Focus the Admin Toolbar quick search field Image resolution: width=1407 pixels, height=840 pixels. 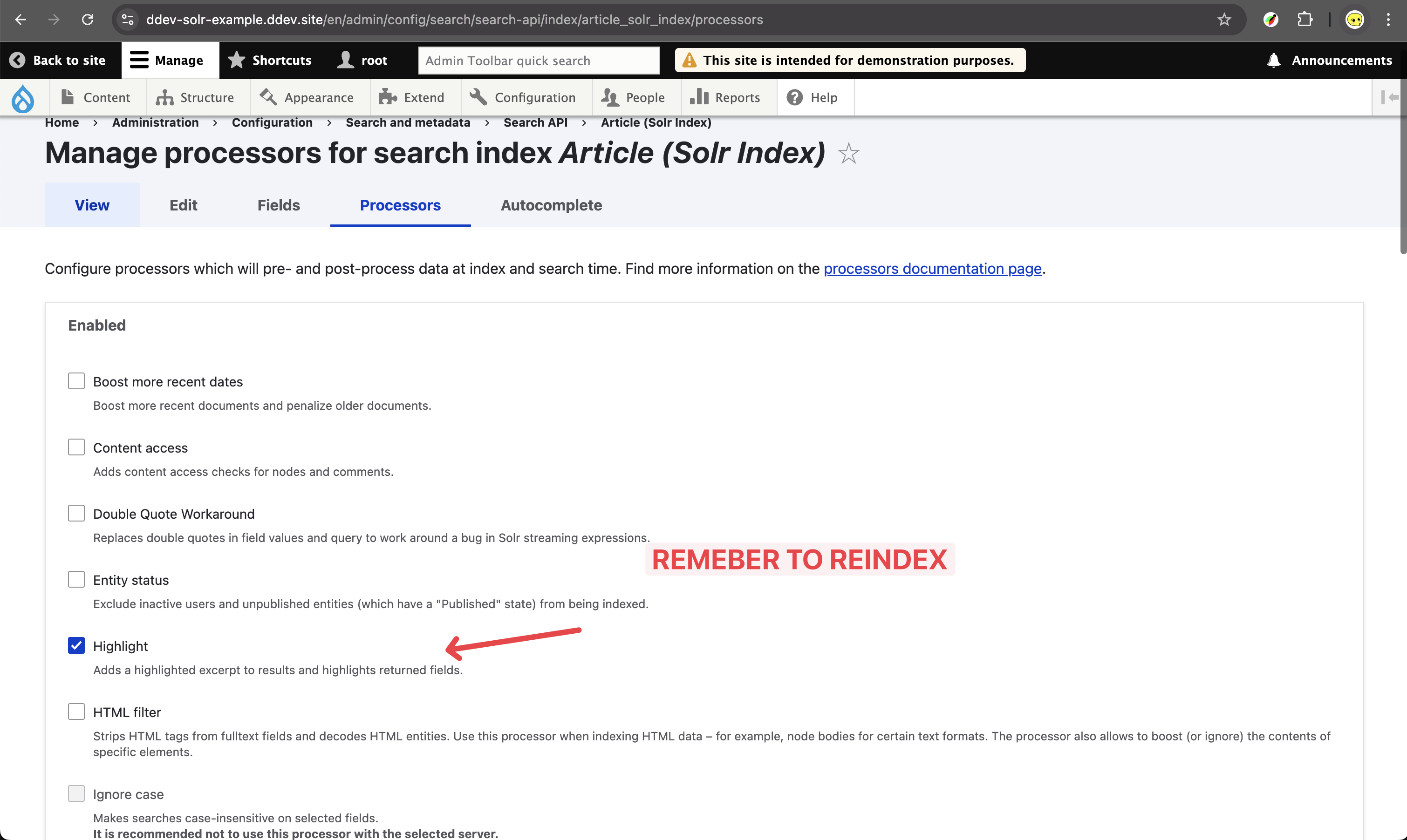[x=539, y=61]
